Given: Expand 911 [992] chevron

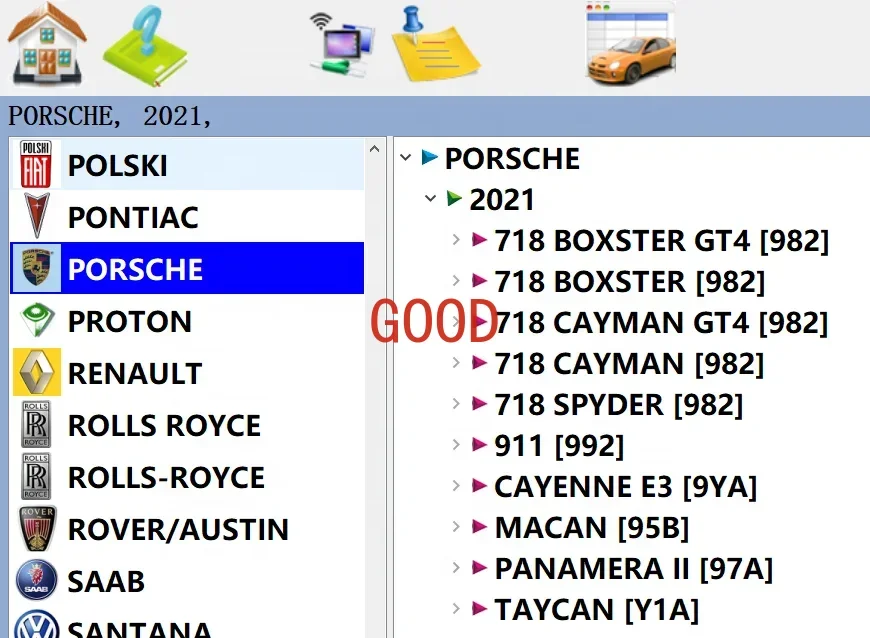Looking at the screenshot, I should pyautogui.click(x=456, y=445).
